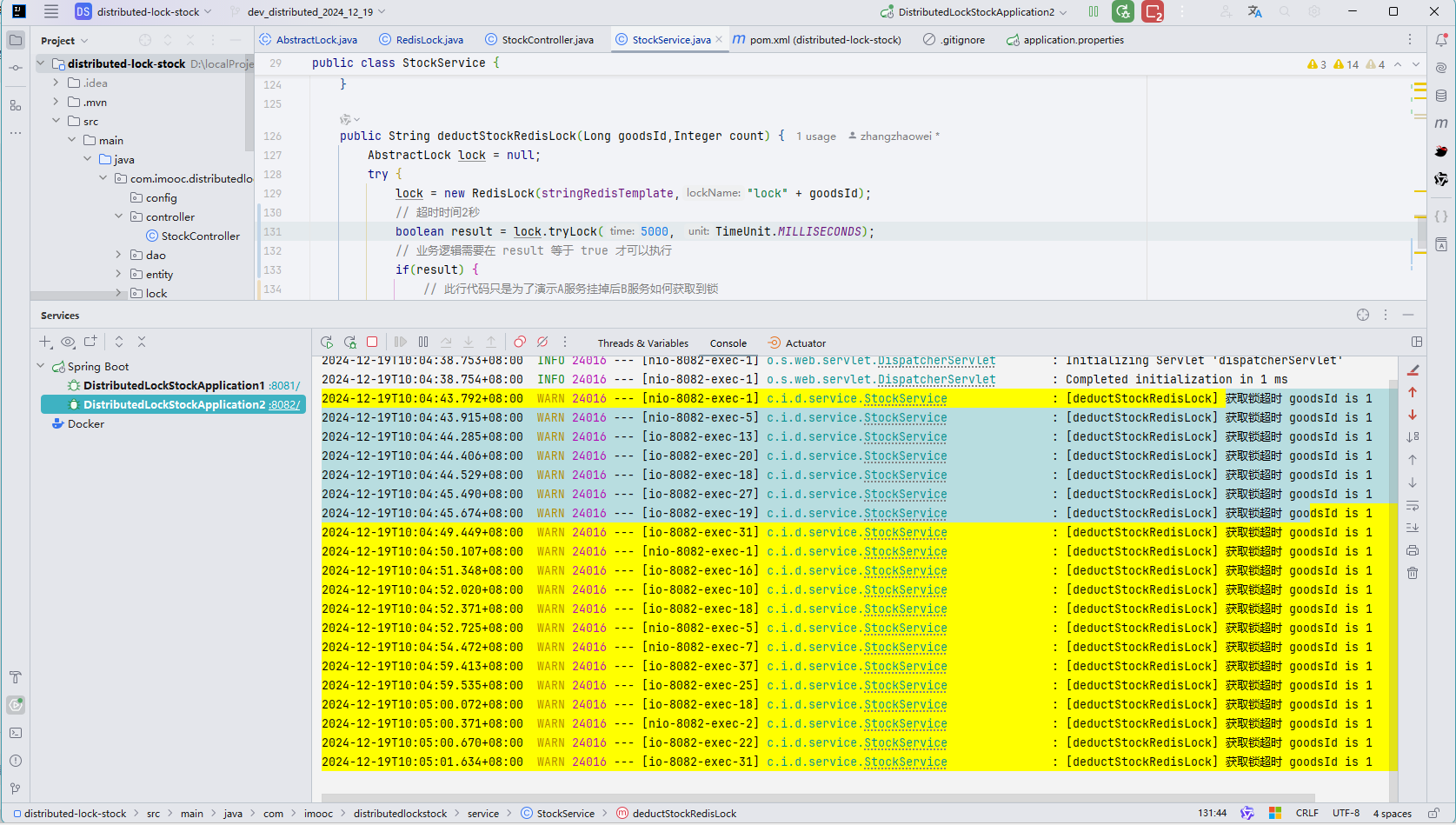Open Terminal tool window
The width and height of the screenshot is (1456, 825).
pos(16,733)
